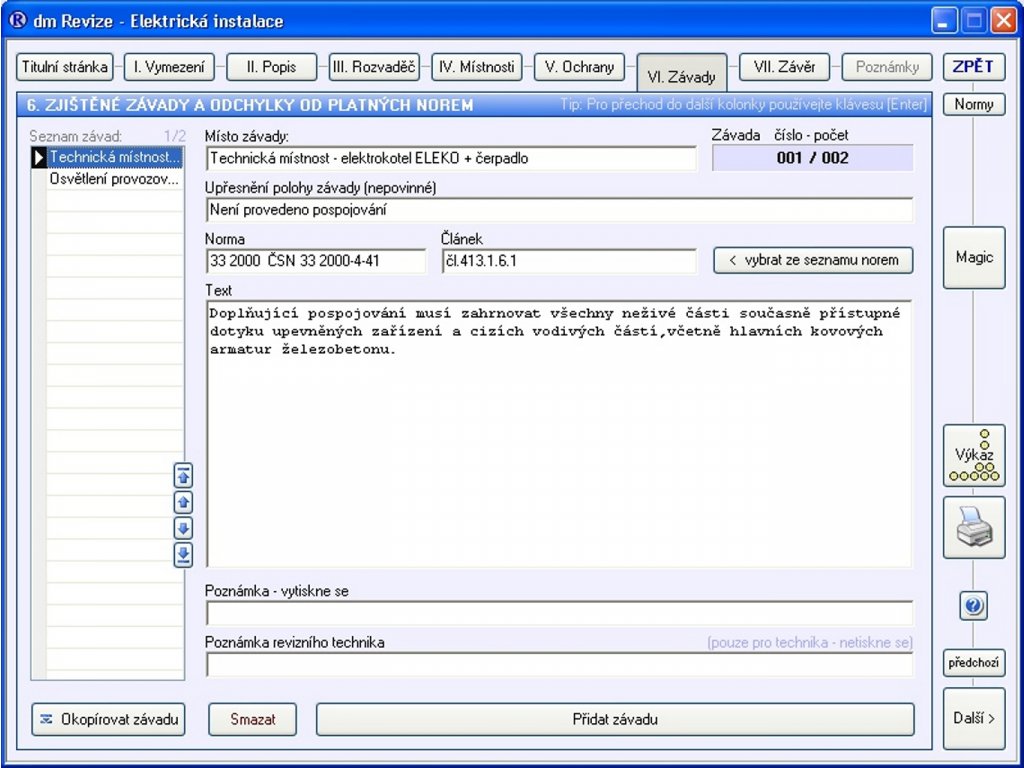This screenshot has width=1024, height=768.
Task: Click the Článek input field
Action: click(x=568, y=261)
